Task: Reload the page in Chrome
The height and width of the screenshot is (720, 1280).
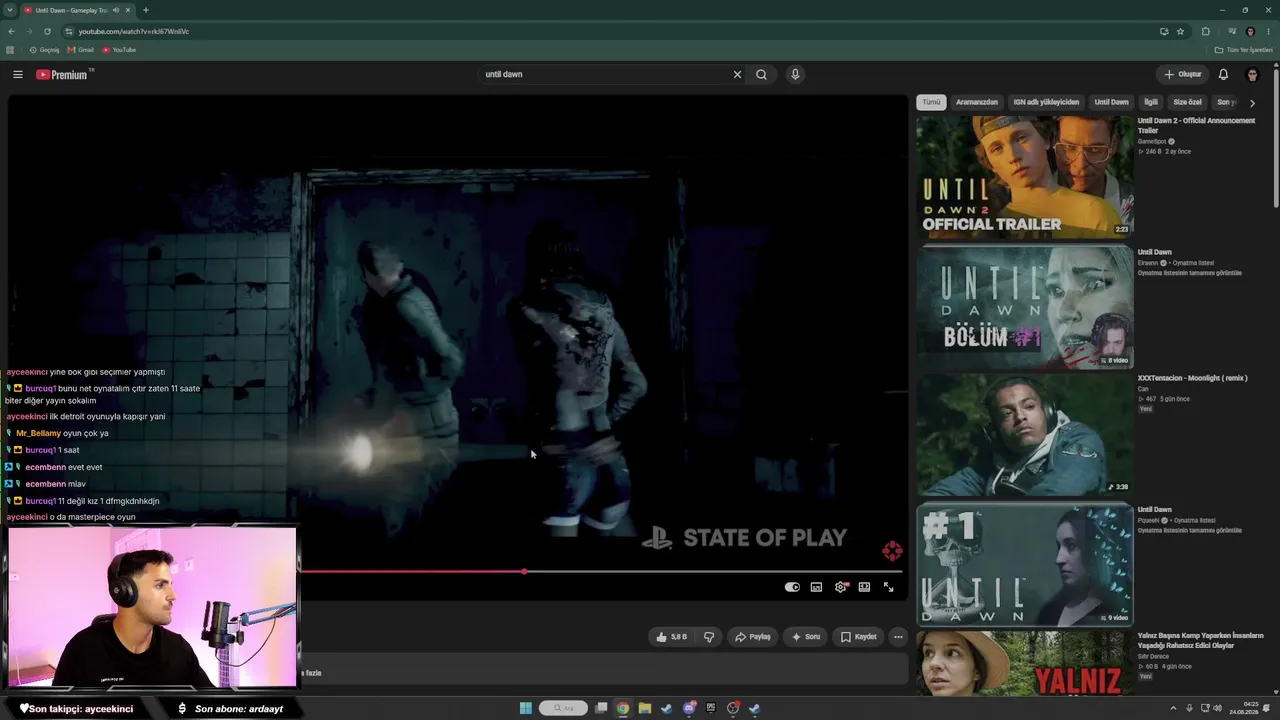Action: pos(47,31)
